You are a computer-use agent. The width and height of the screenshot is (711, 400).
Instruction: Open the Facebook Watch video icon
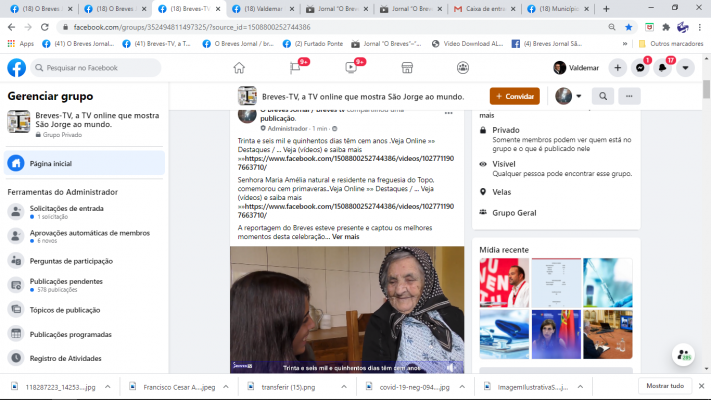[x=351, y=68]
